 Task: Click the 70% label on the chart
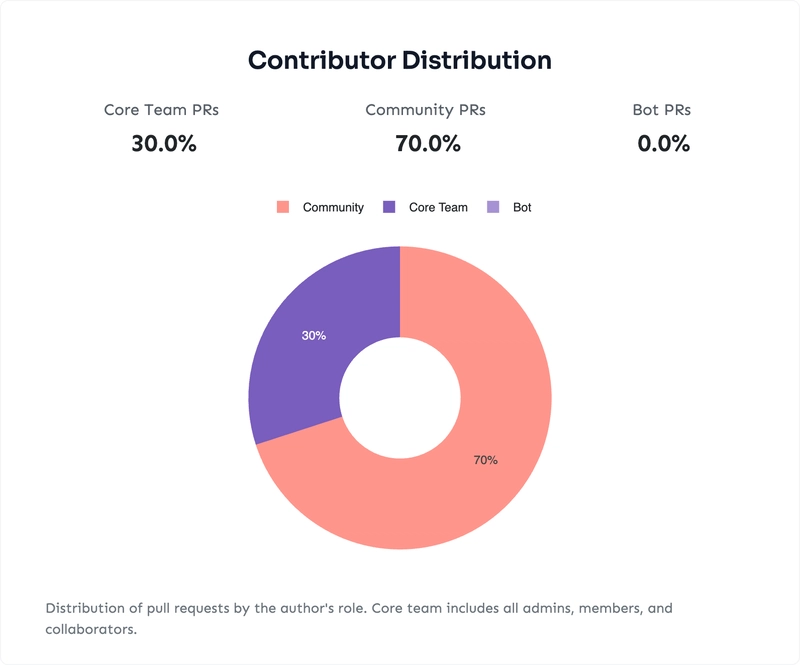(486, 460)
